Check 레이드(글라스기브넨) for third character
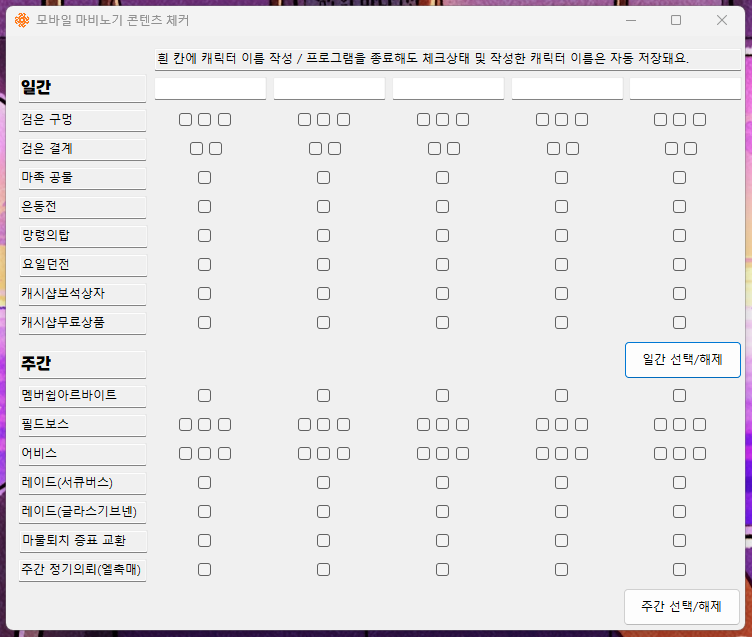 point(443,512)
